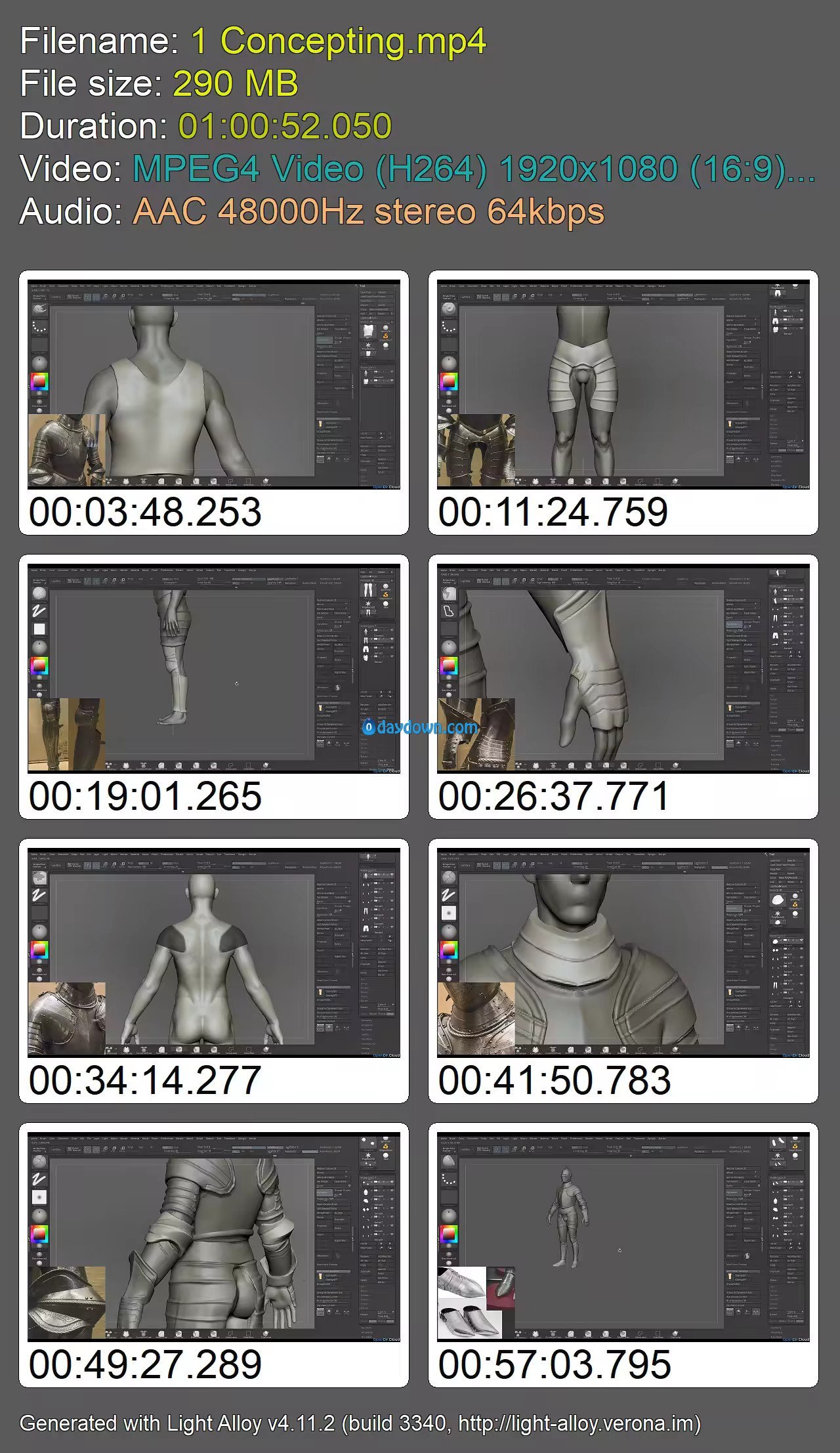
Task: Open gauntlet reference image in 00:26:37 frame
Action: point(476,734)
